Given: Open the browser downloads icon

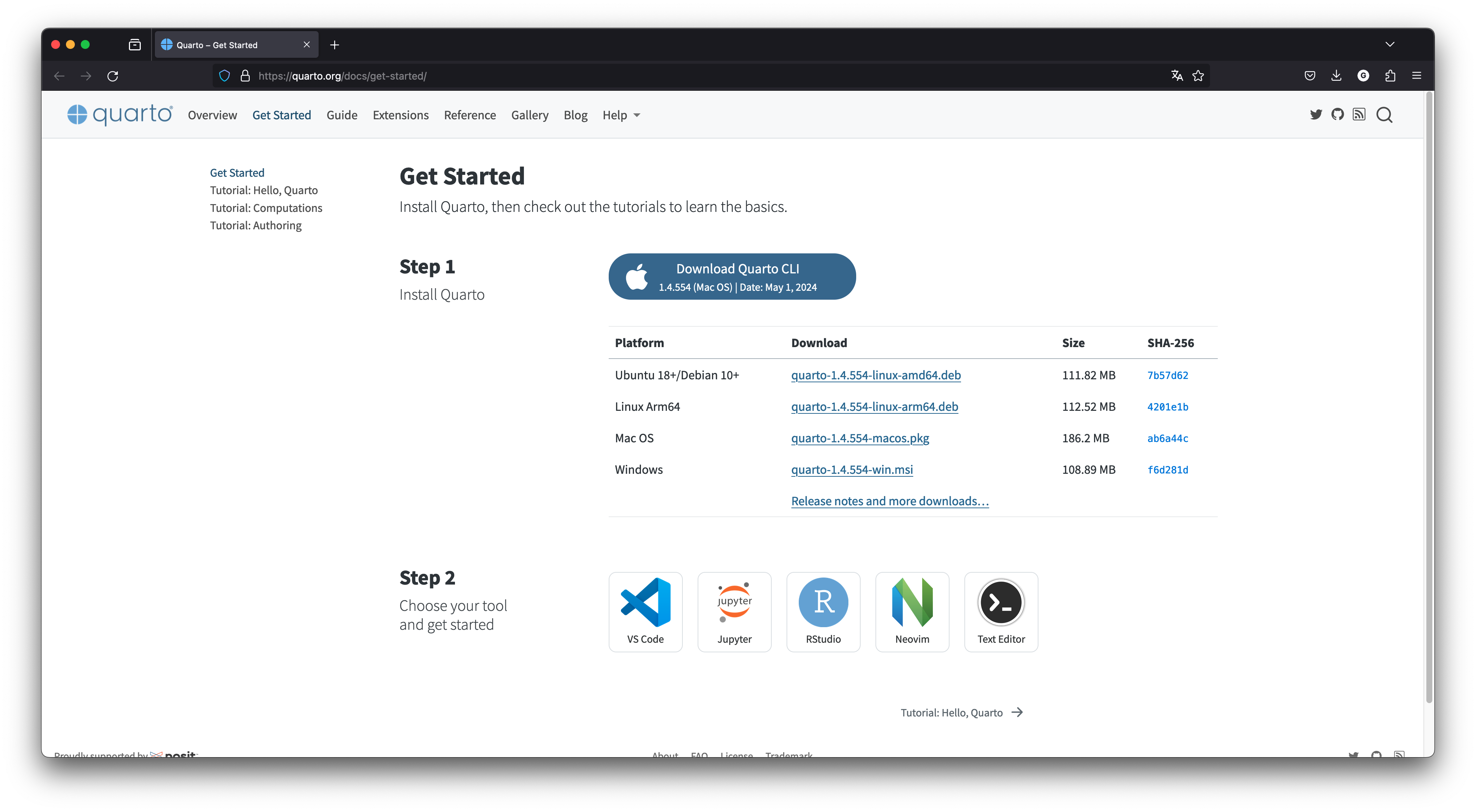Looking at the screenshot, I should (x=1336, y=76).
